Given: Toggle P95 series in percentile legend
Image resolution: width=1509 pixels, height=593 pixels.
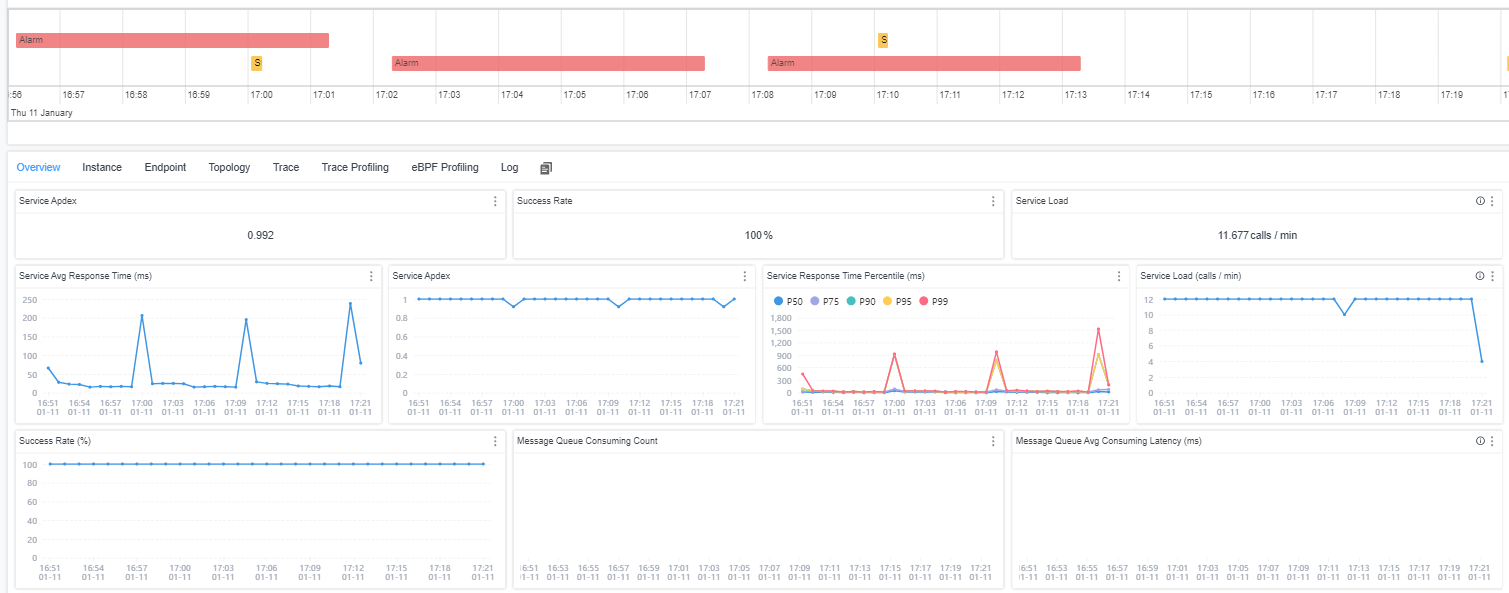Looking at the screenshot, I should [899, 301].
